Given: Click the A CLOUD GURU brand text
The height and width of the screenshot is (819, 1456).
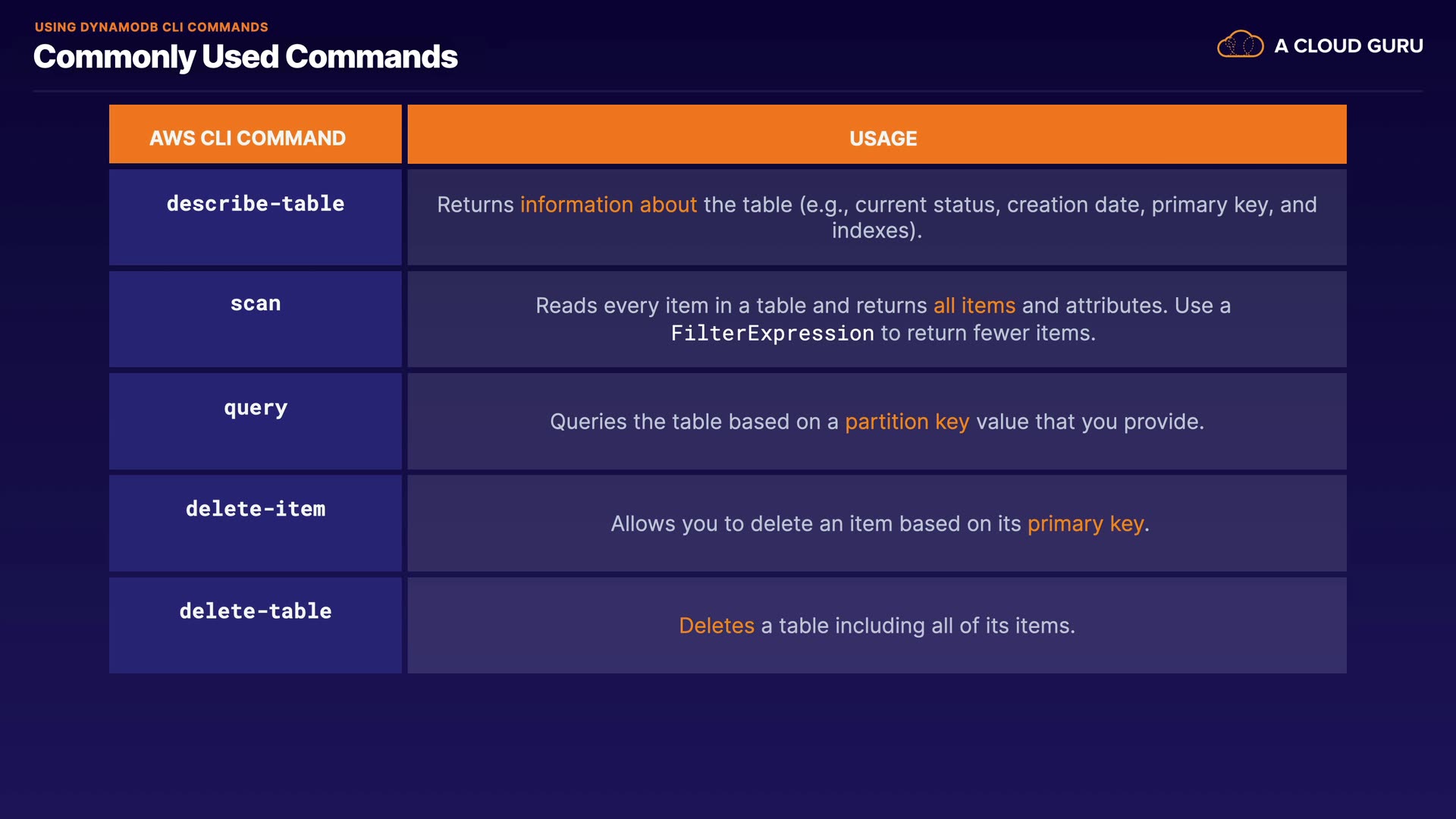Looking at the screenshot, I should [1348, 46].
